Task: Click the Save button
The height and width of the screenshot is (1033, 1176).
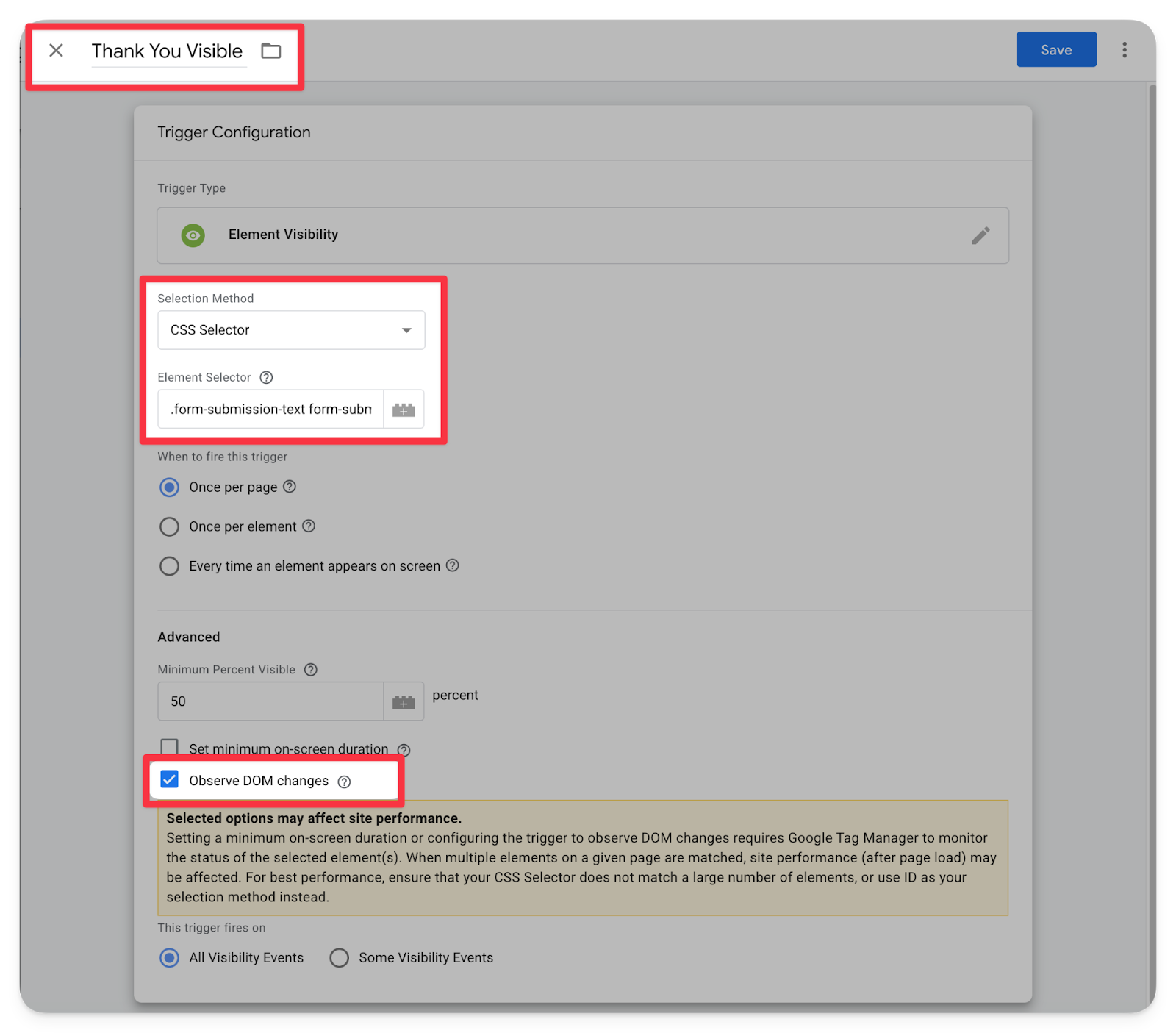Action: (x=1056, y=50)
